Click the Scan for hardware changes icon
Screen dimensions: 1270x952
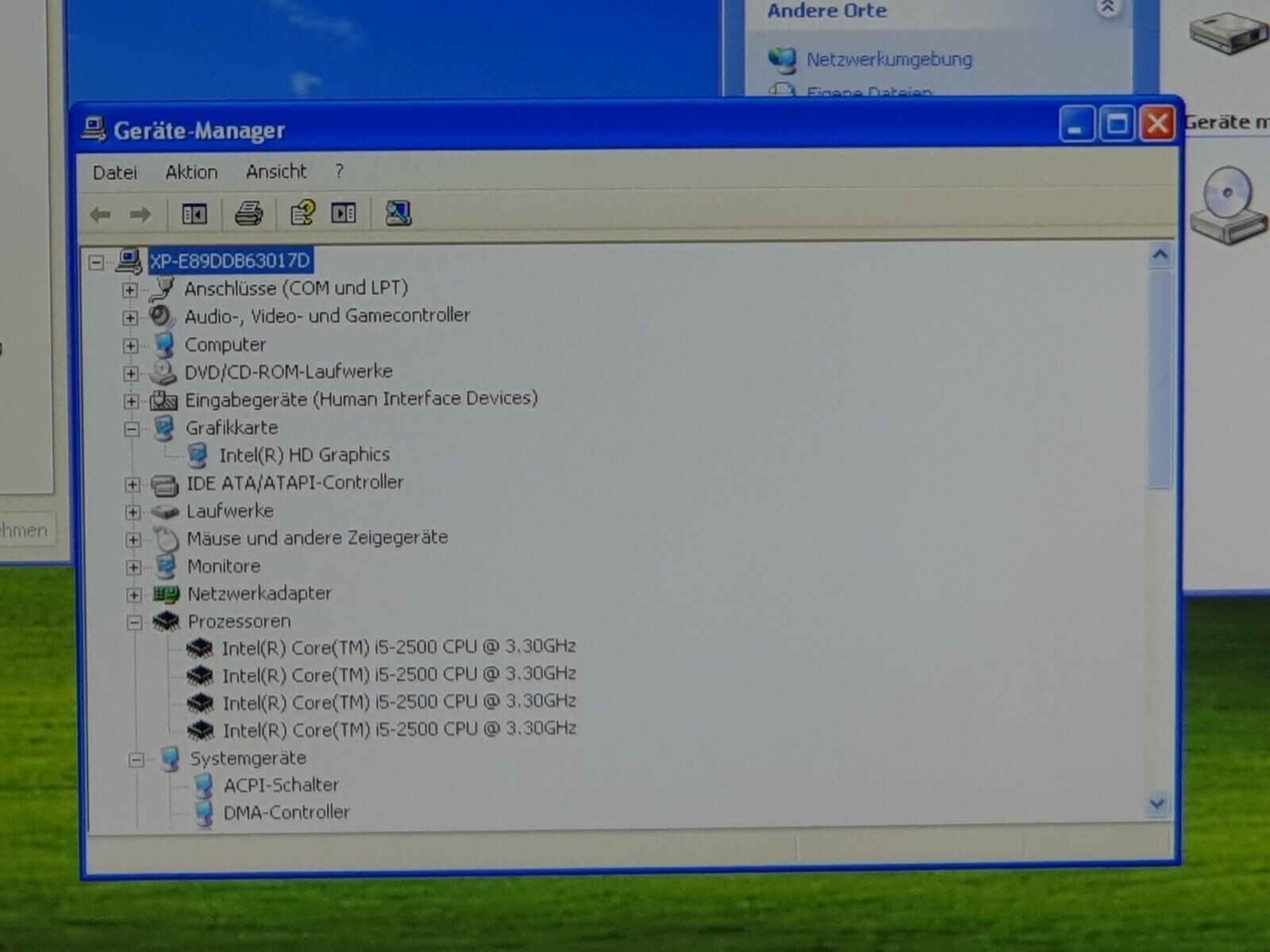[398, 213]
